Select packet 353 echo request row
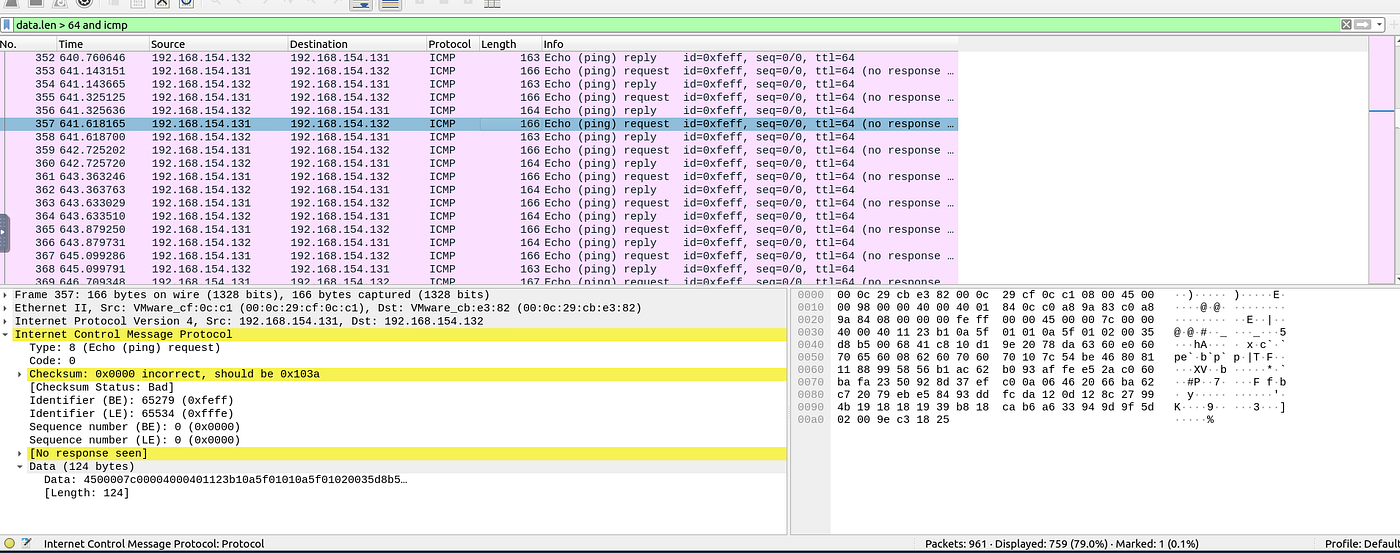Viewport: 1400px width, 553px height. (479, 71)
